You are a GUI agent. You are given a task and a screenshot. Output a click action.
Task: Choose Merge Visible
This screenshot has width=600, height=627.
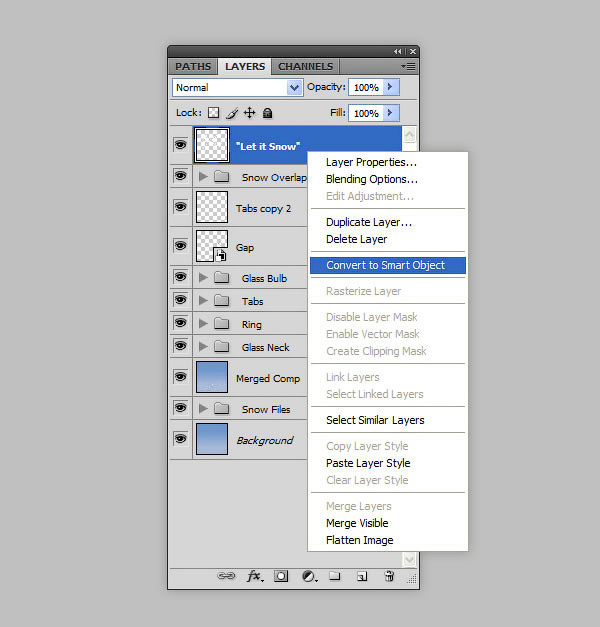pos(357,523)
